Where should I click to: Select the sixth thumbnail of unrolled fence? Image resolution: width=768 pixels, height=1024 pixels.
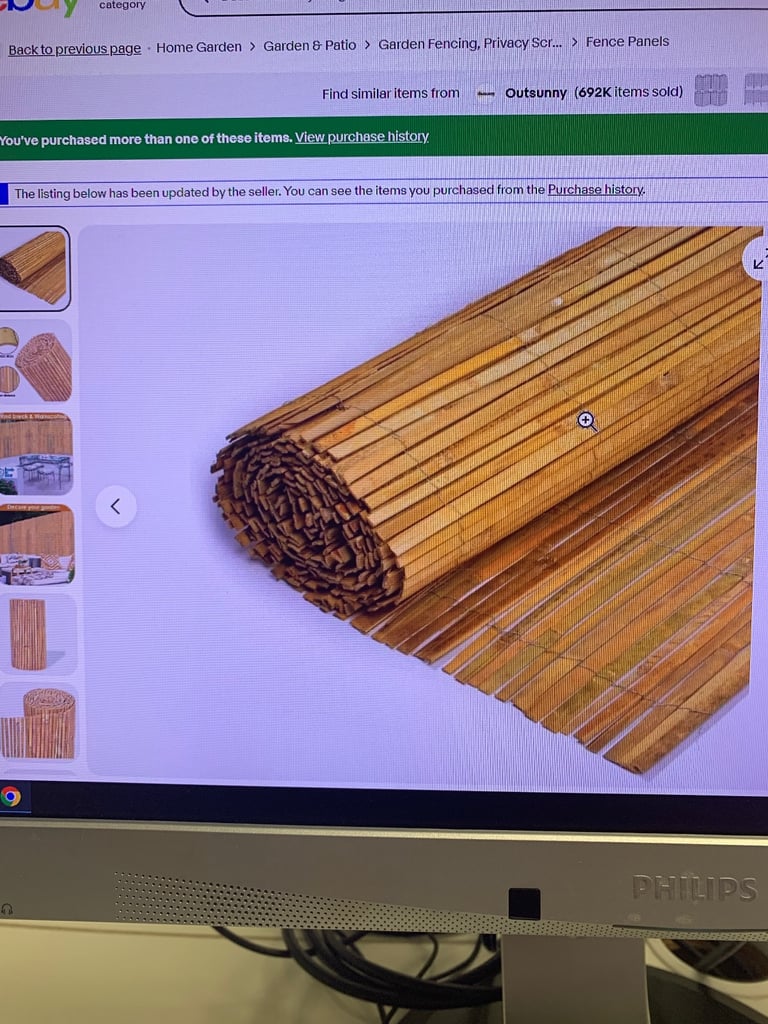38,723
